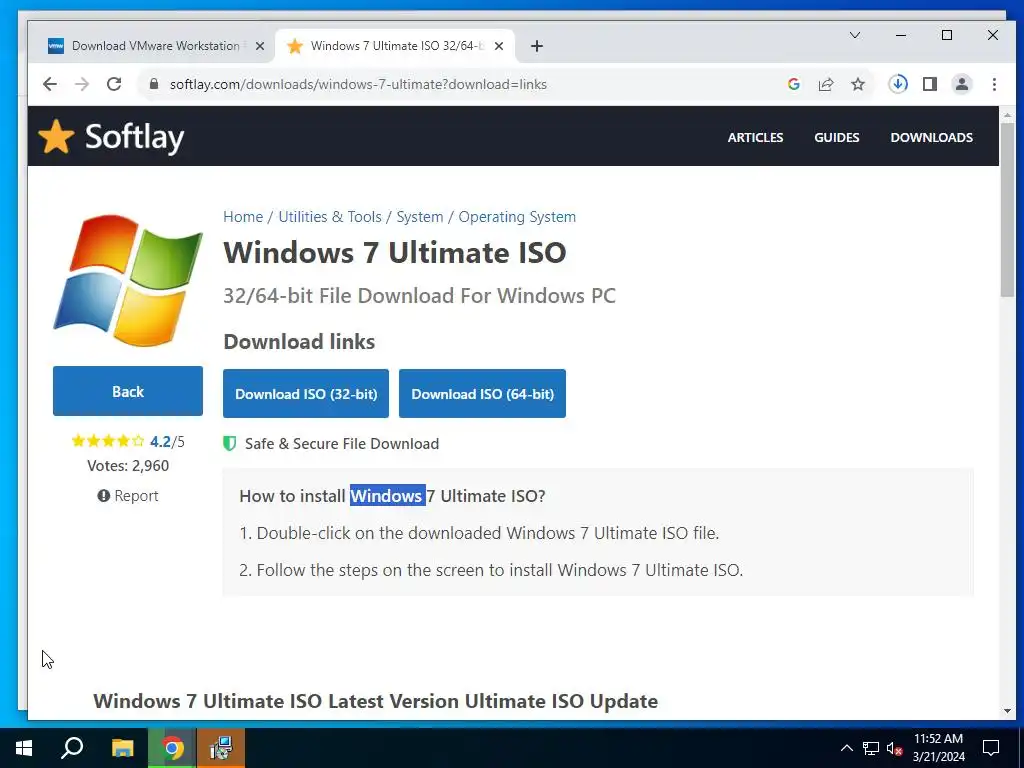Viewport: 1024px width, 768px height.
Task: Show hidden system tray icons
Action: pyautogui.click(x=846, y=748)
